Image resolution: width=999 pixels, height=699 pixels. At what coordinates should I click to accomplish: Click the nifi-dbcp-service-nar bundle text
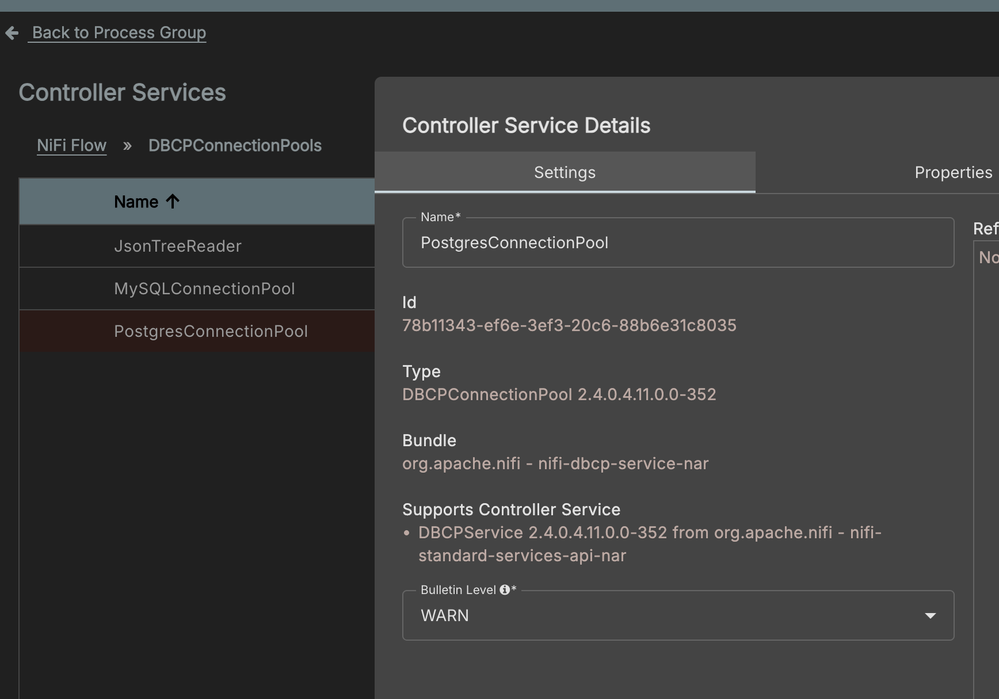(555, 464)
